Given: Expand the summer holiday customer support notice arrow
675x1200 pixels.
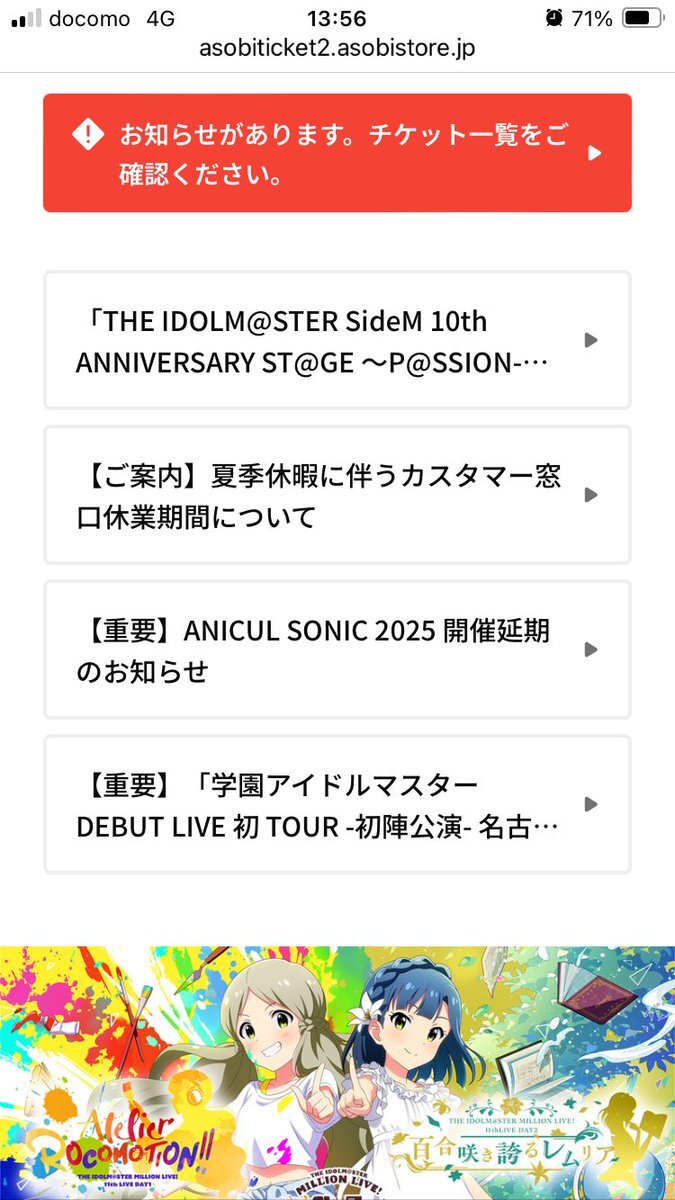Looking at the screenshot, I should (x=591, y=494).
